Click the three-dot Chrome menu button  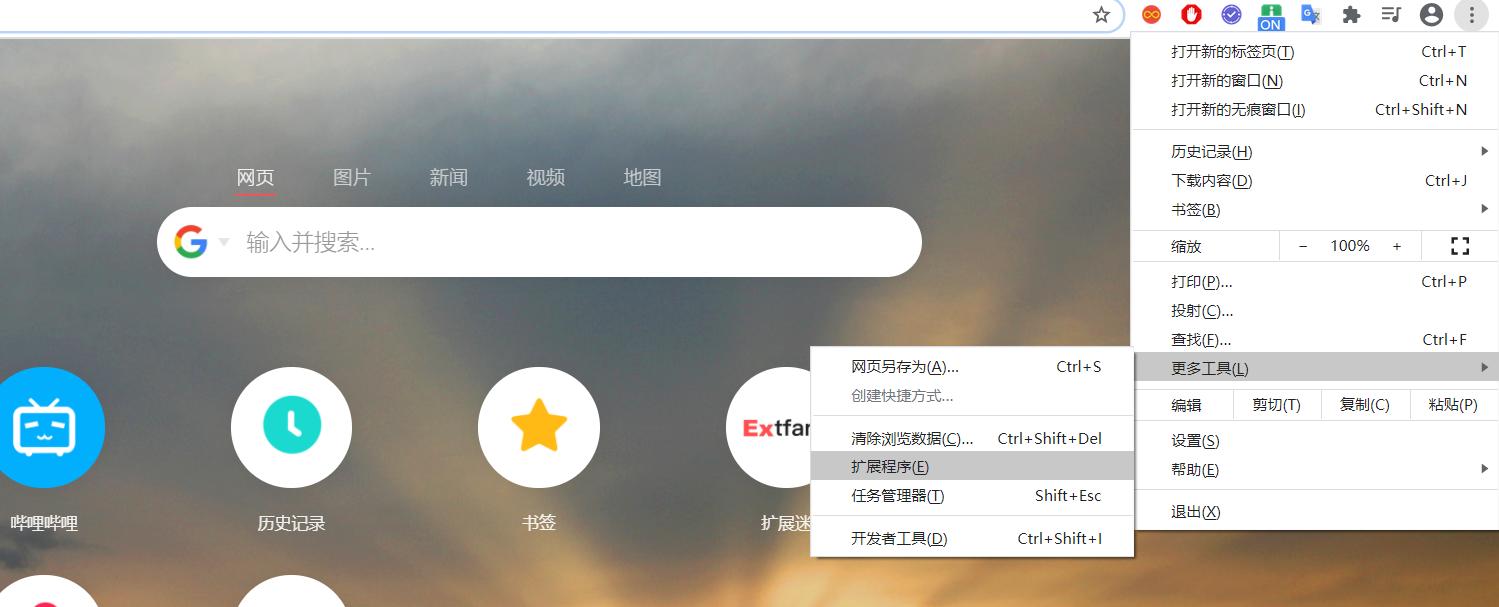point(1471,14)
